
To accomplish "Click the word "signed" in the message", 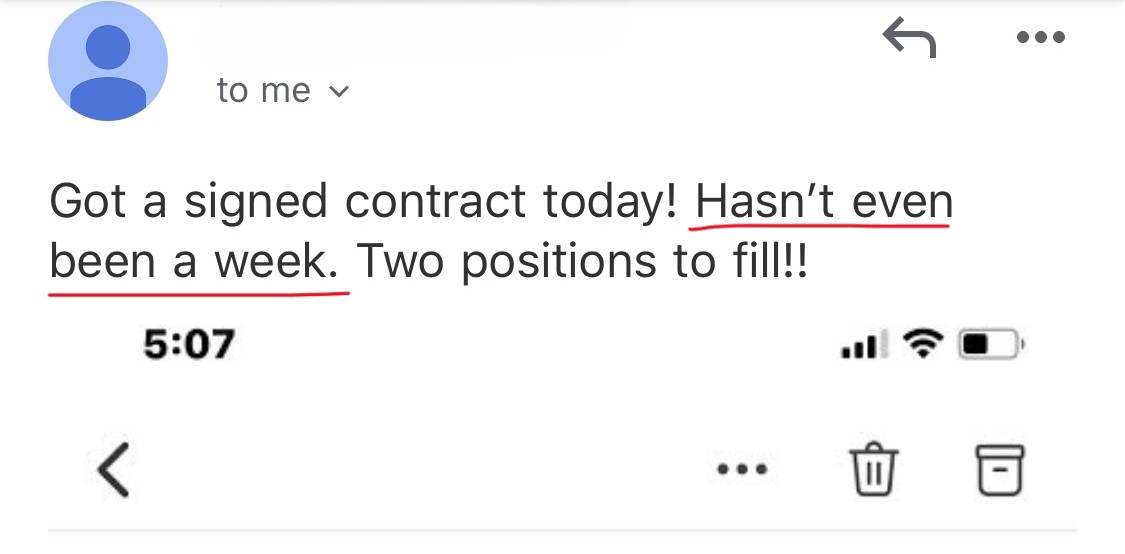I will point(255,203).
